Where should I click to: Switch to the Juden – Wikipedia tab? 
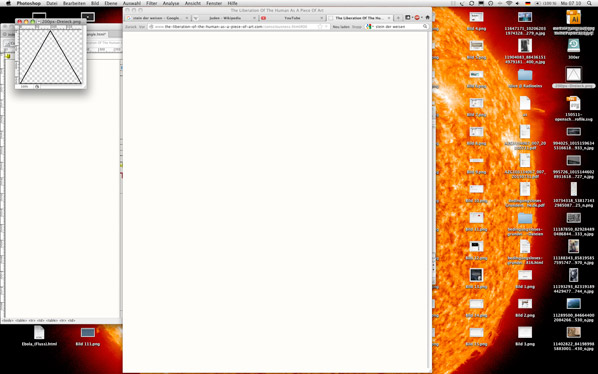pyautogui.click(x=224, y=18)
